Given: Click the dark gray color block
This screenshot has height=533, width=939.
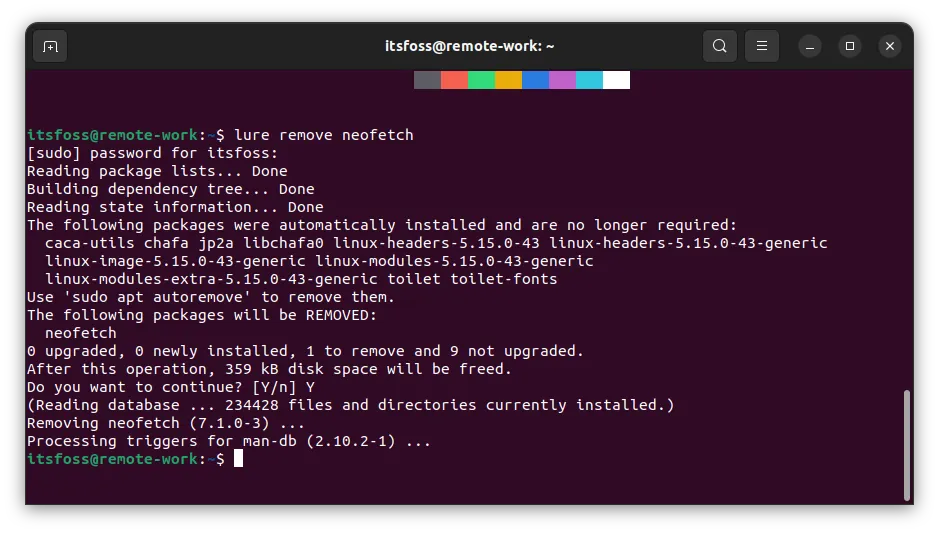Looking at the screenshot, I should (427, 80).
